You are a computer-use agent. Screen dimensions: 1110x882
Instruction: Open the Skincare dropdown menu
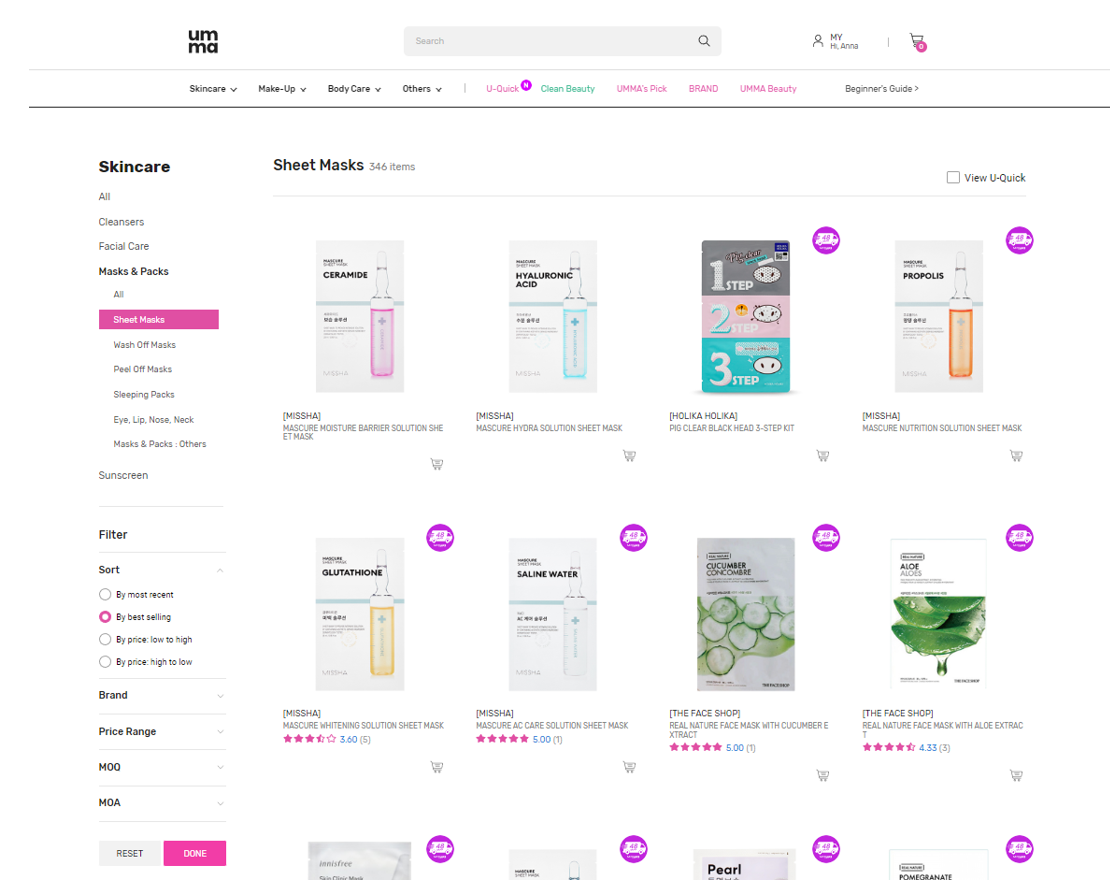click(x=213, y=89)
